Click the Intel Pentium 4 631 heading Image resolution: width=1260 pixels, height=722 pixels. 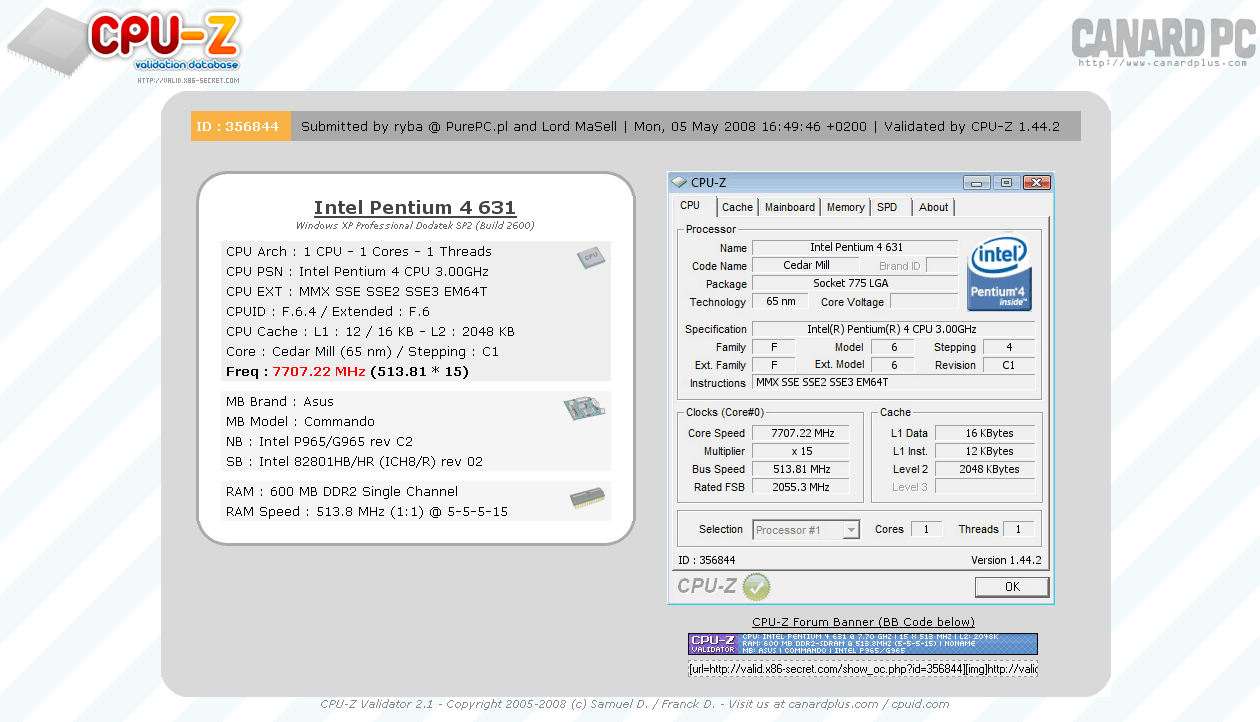(415, 208)
